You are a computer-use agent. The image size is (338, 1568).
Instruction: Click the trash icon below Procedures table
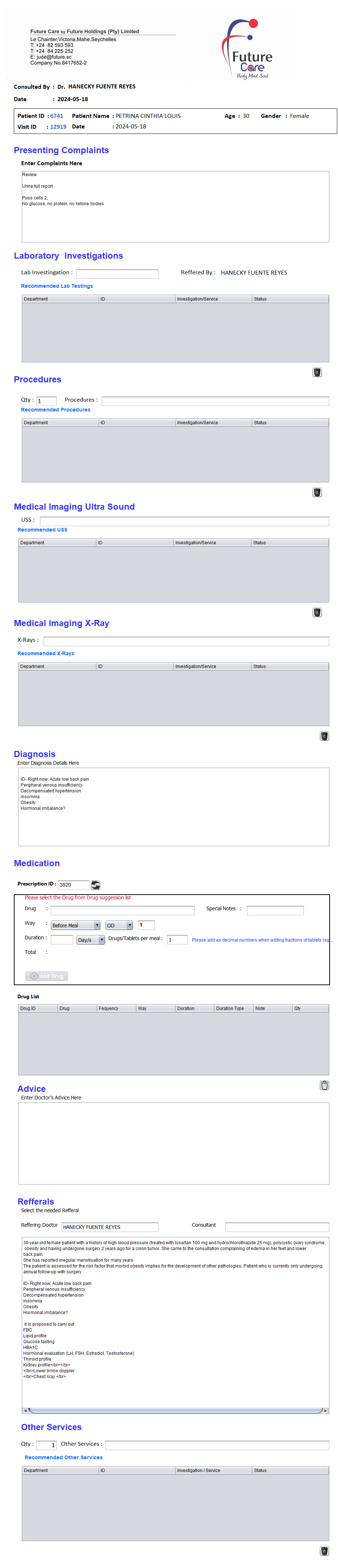tap(317, 492)
